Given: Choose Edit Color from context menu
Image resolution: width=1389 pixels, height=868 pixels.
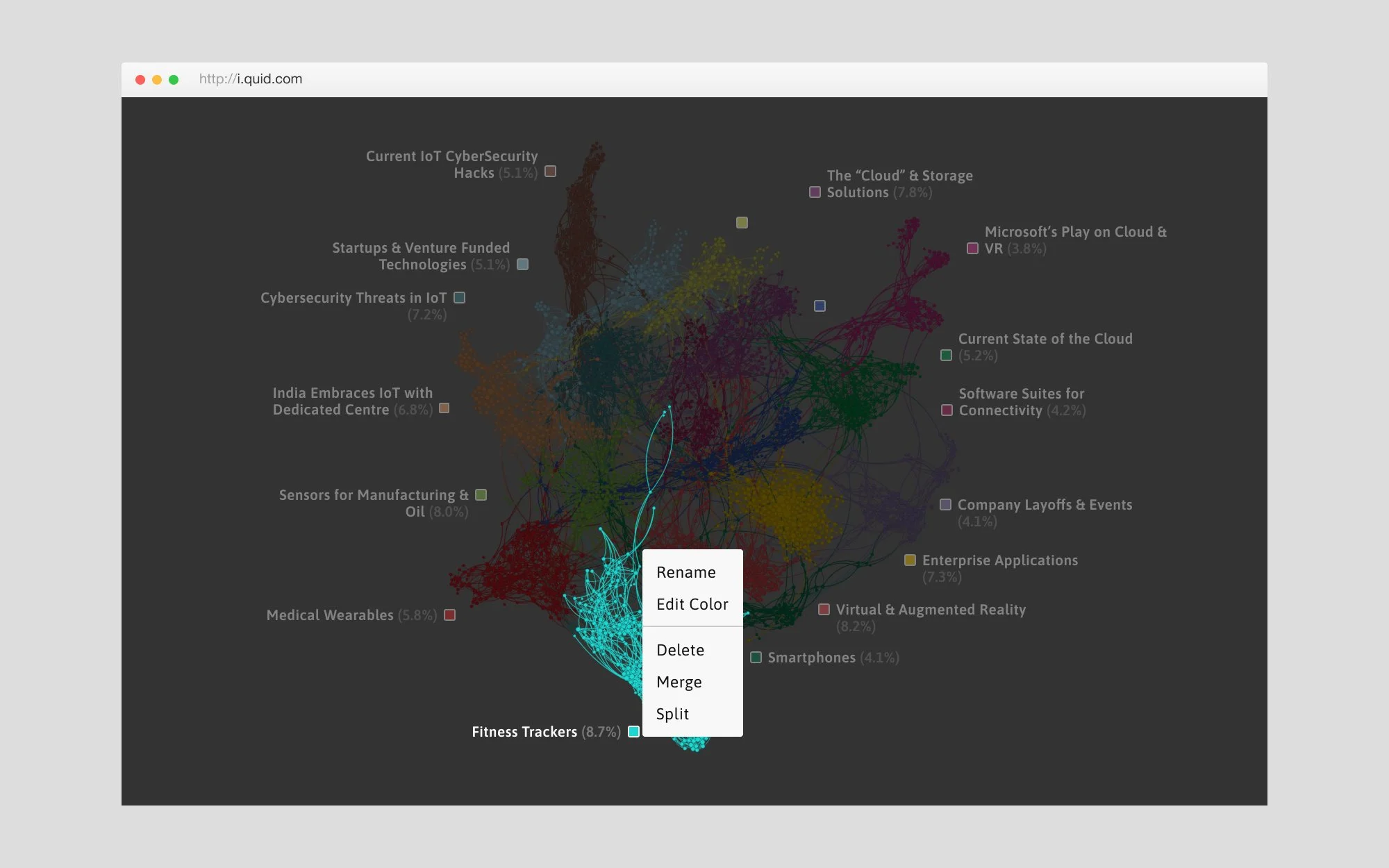Looking at the screenshot, I should coord(692,604).
